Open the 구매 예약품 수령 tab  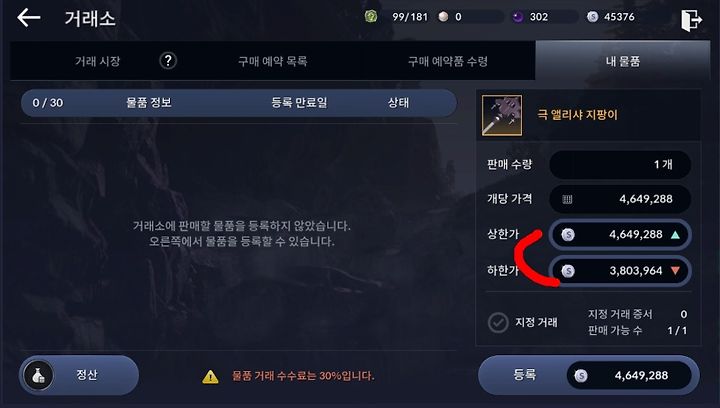point(448,61)
